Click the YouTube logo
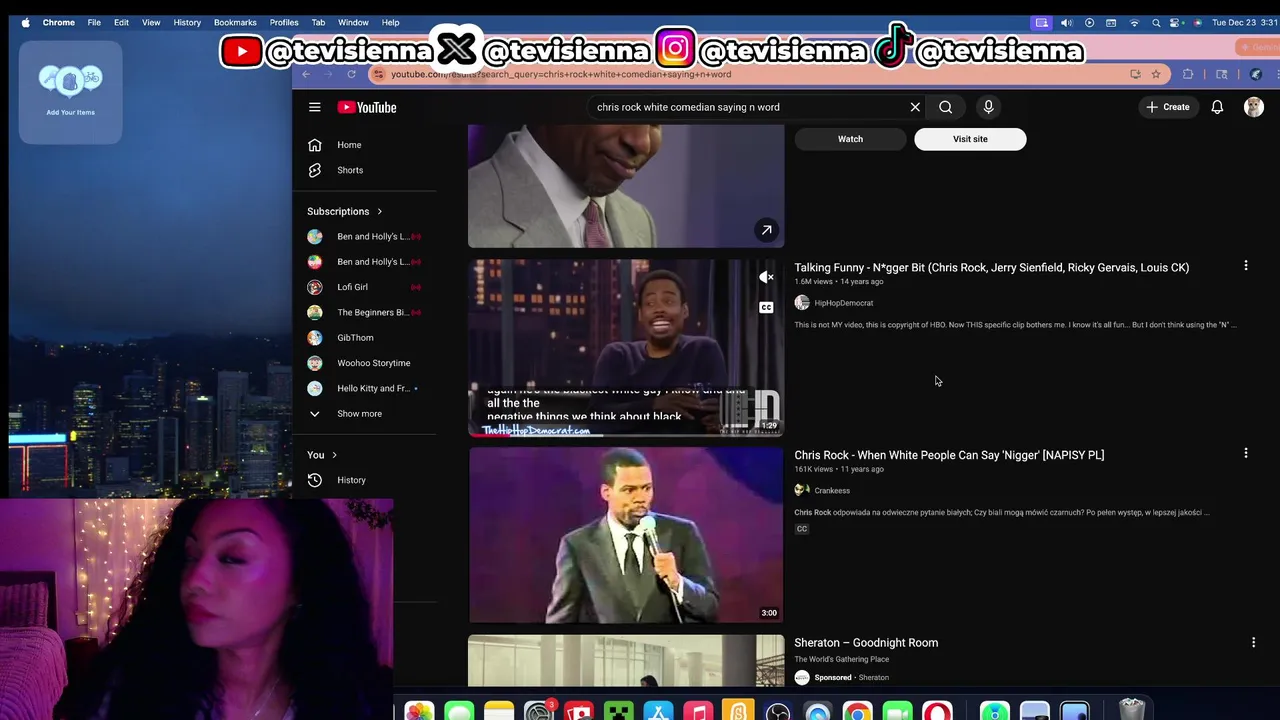 (x=367, y=107)
